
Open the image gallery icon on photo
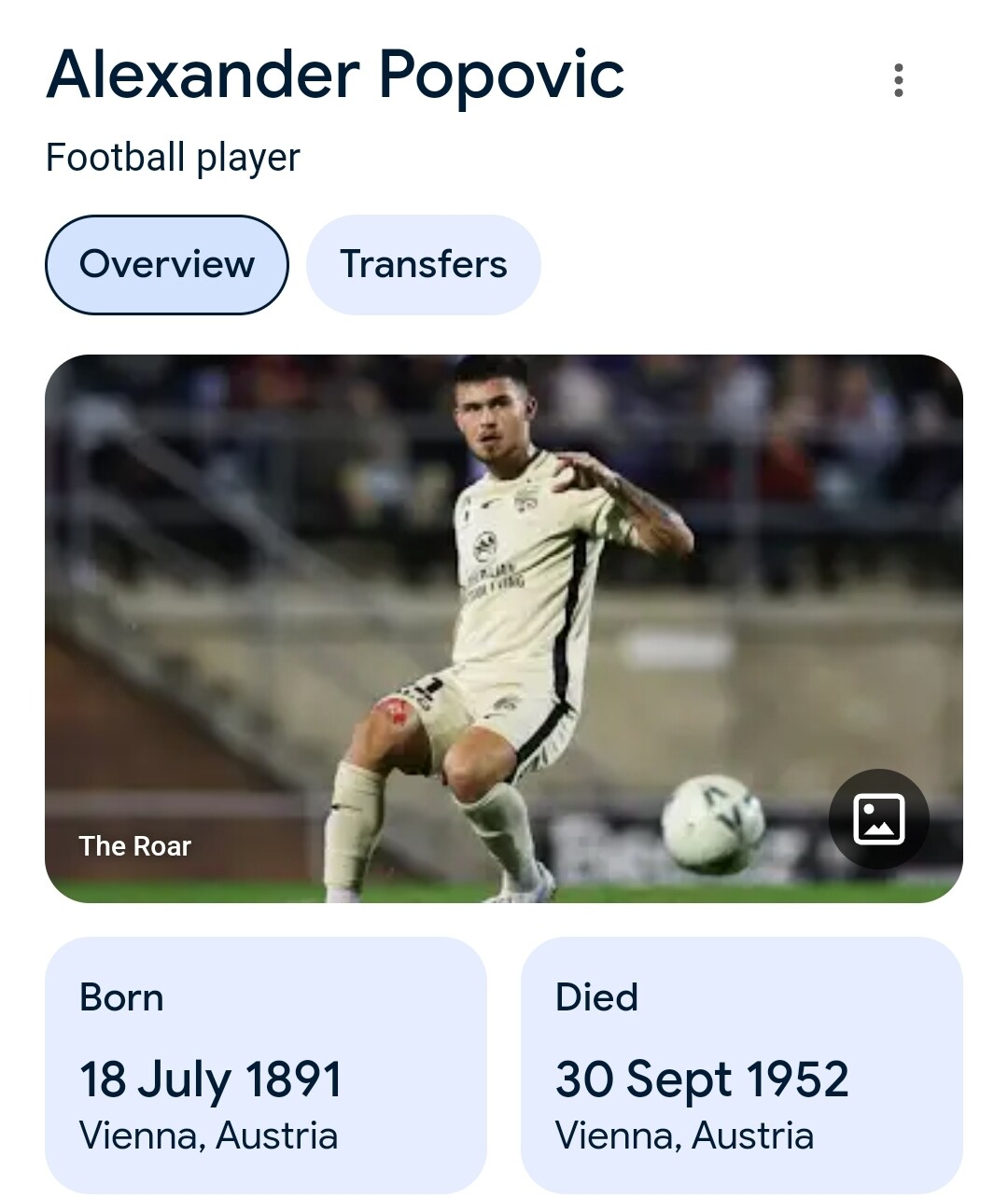tap(879, 819)
